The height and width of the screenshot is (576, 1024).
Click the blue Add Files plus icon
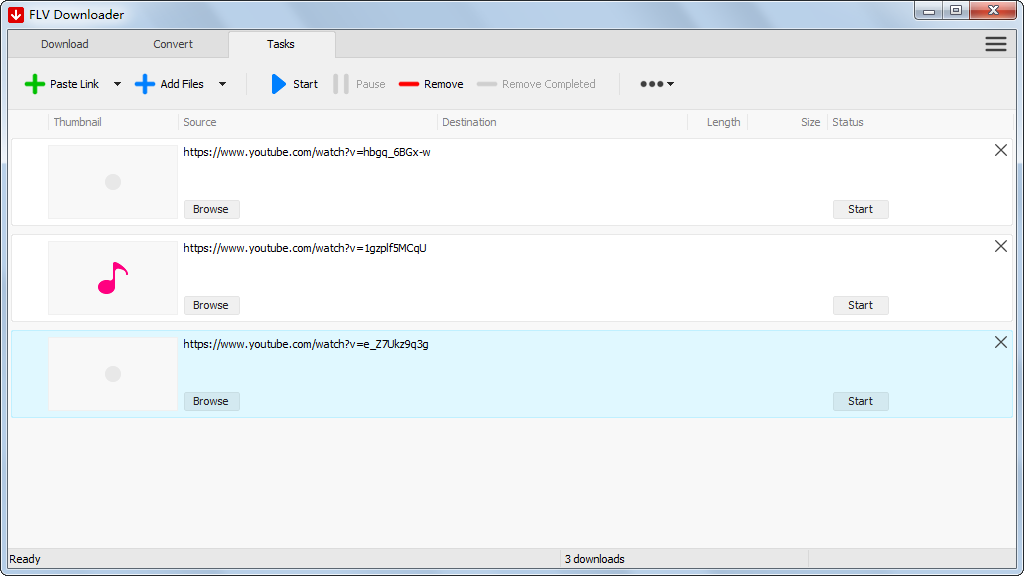coord(144,84)
